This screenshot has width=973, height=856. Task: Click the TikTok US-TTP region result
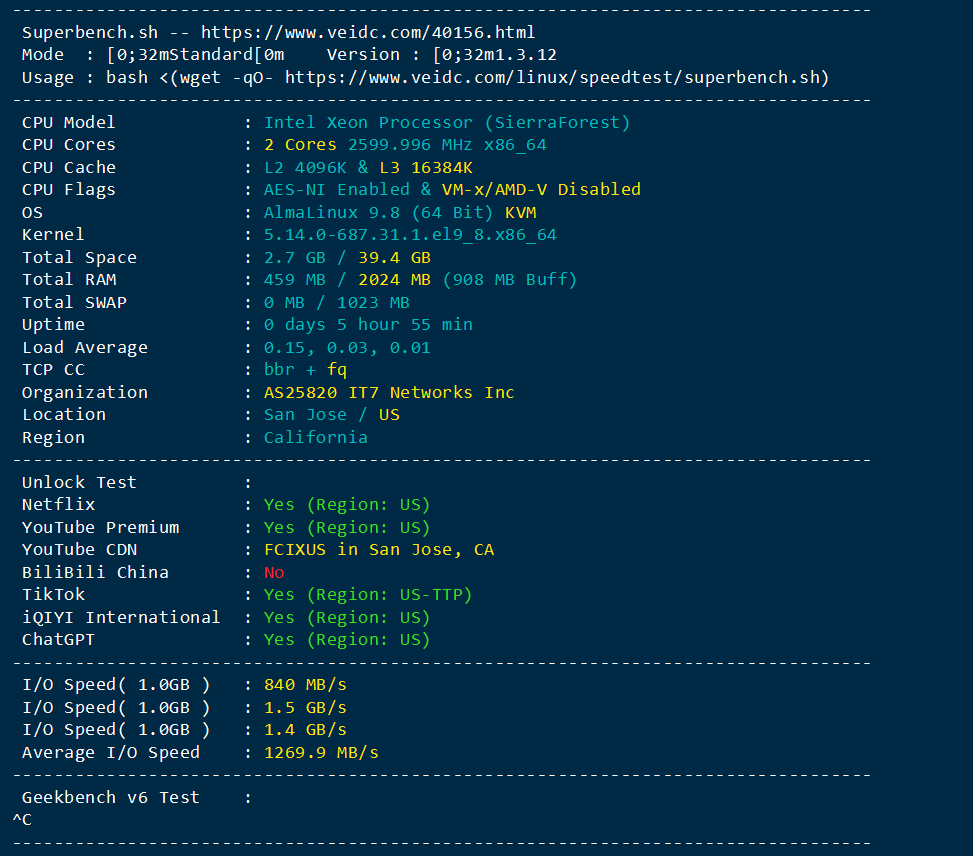[x=368, y=595]
